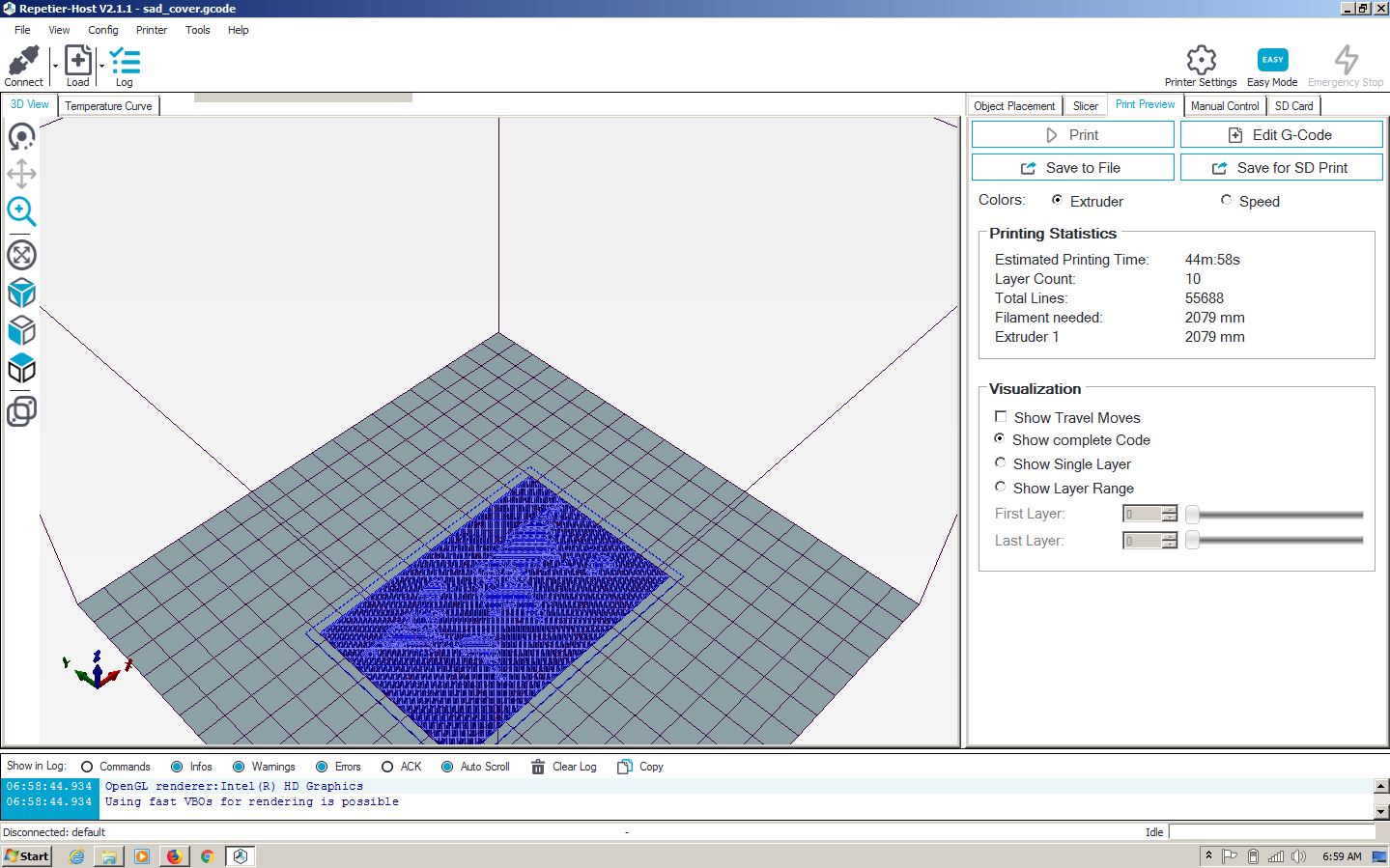The width and height of the screenshot is (1390, 868).
Task: Open the Printer menu
Action: 152,30
